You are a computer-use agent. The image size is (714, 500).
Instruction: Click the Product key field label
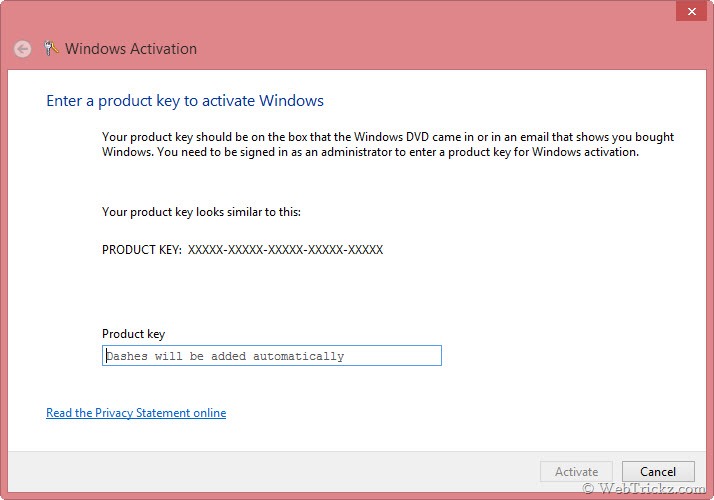click(133, 334)
